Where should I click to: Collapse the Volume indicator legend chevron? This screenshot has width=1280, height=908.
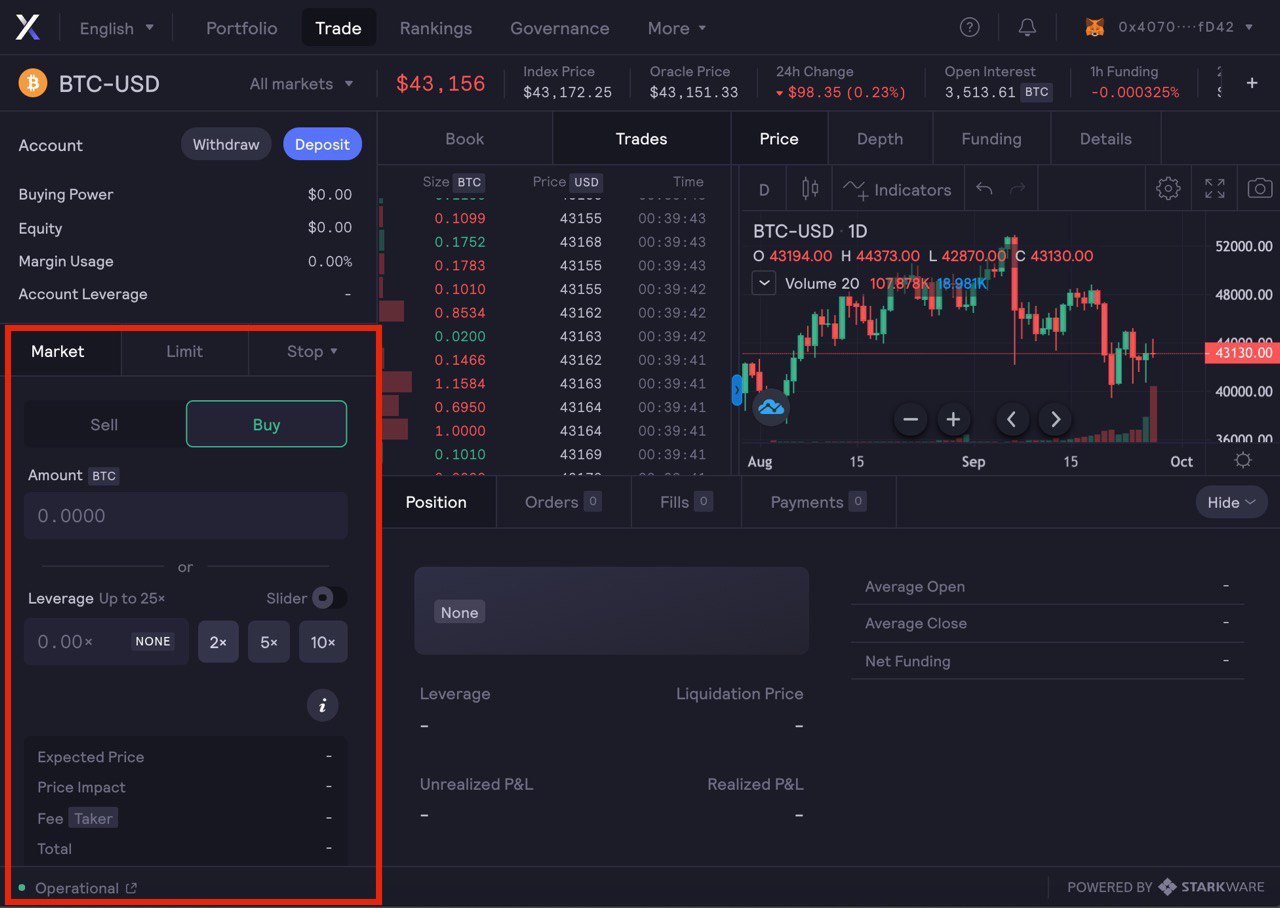click(x=764, y=284)
